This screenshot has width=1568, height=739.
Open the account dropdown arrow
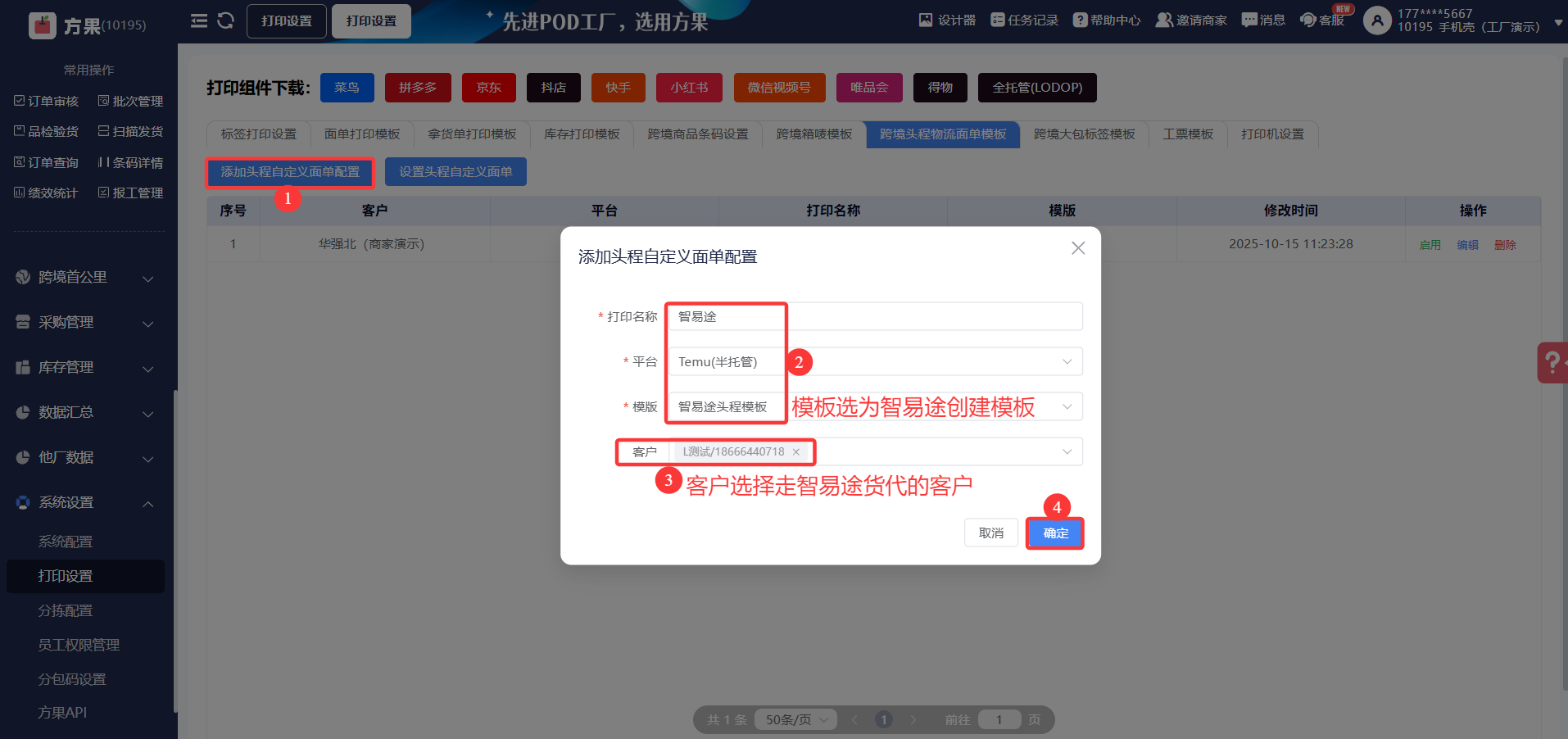pyautogui.click(x=1558, y=24)
